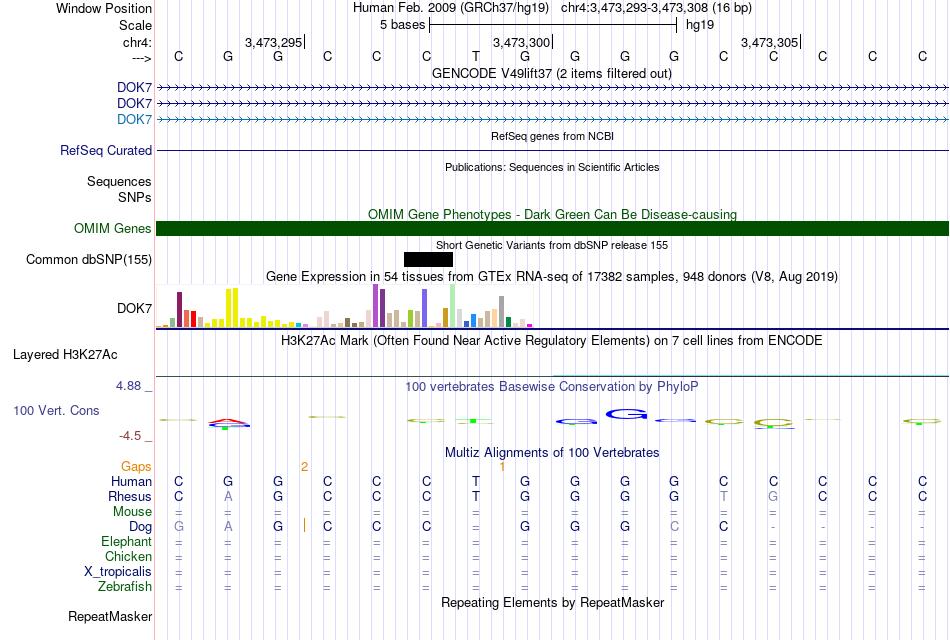The width and height of the screenshot is (950, 640).
Task: Click the tall purple GTEx expression bar
Action: 376,305
